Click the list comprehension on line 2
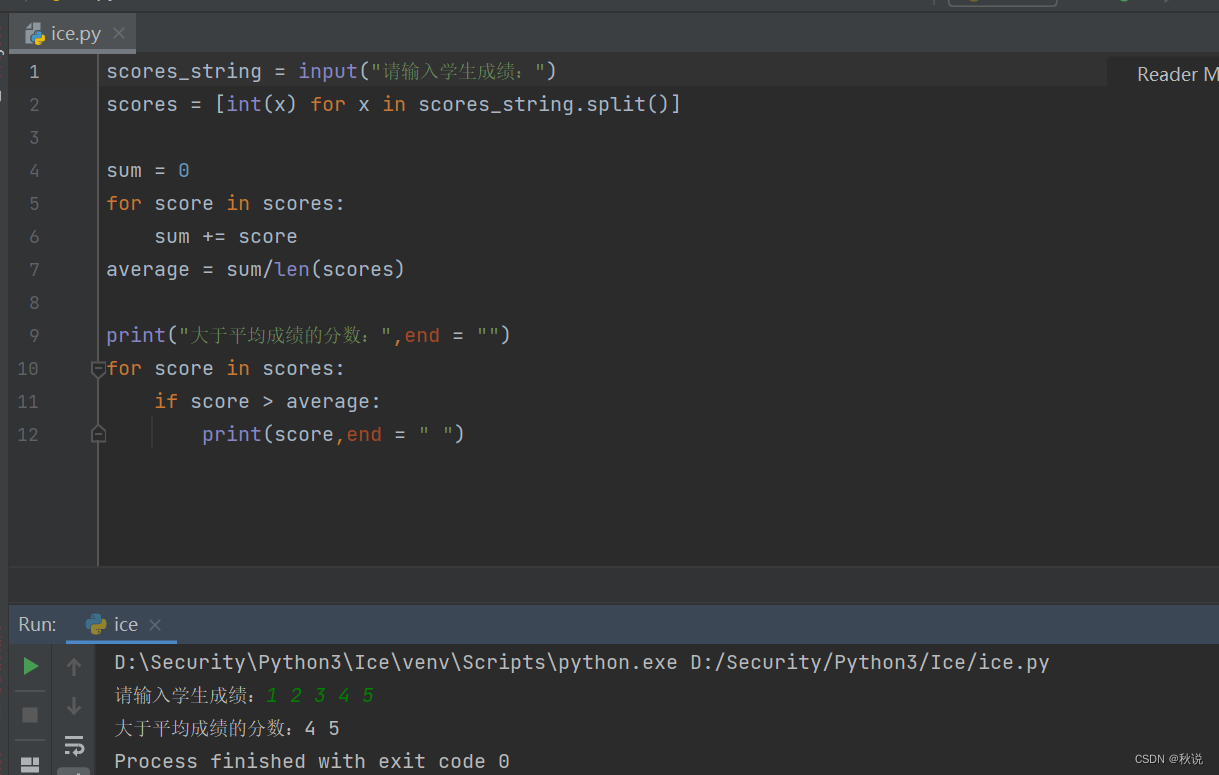 click(x=448, y=105)
